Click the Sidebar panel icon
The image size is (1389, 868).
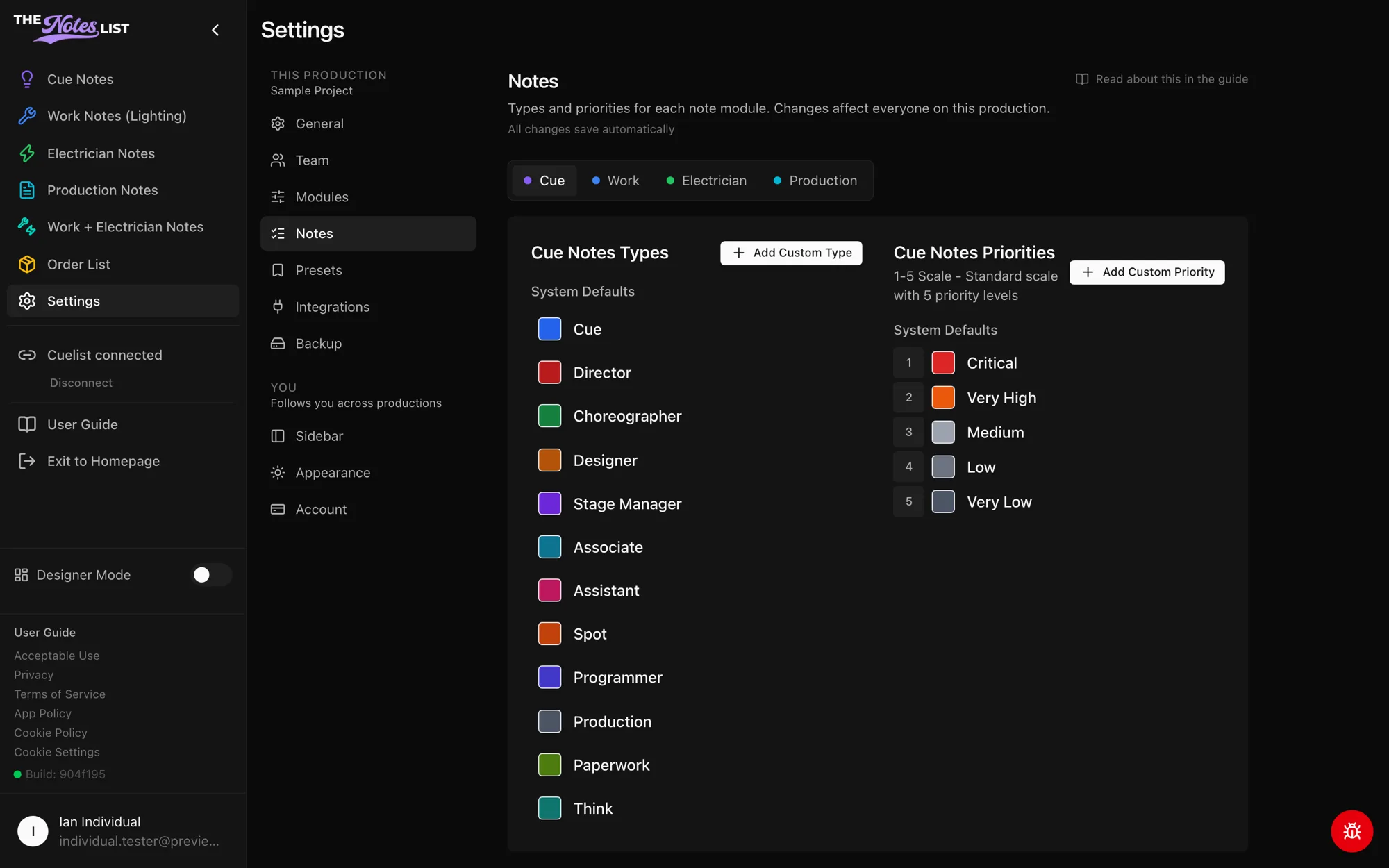(278, 436)
